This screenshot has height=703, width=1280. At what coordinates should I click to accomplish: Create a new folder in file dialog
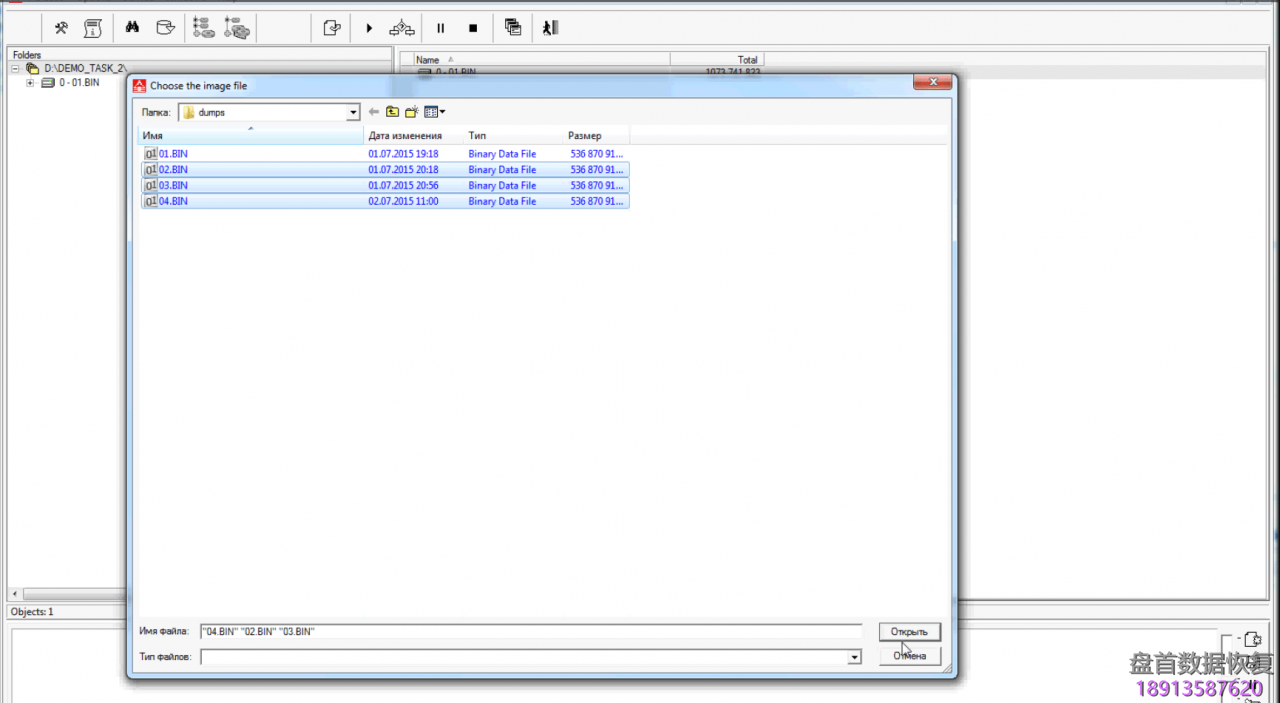[x=411, y=112]
